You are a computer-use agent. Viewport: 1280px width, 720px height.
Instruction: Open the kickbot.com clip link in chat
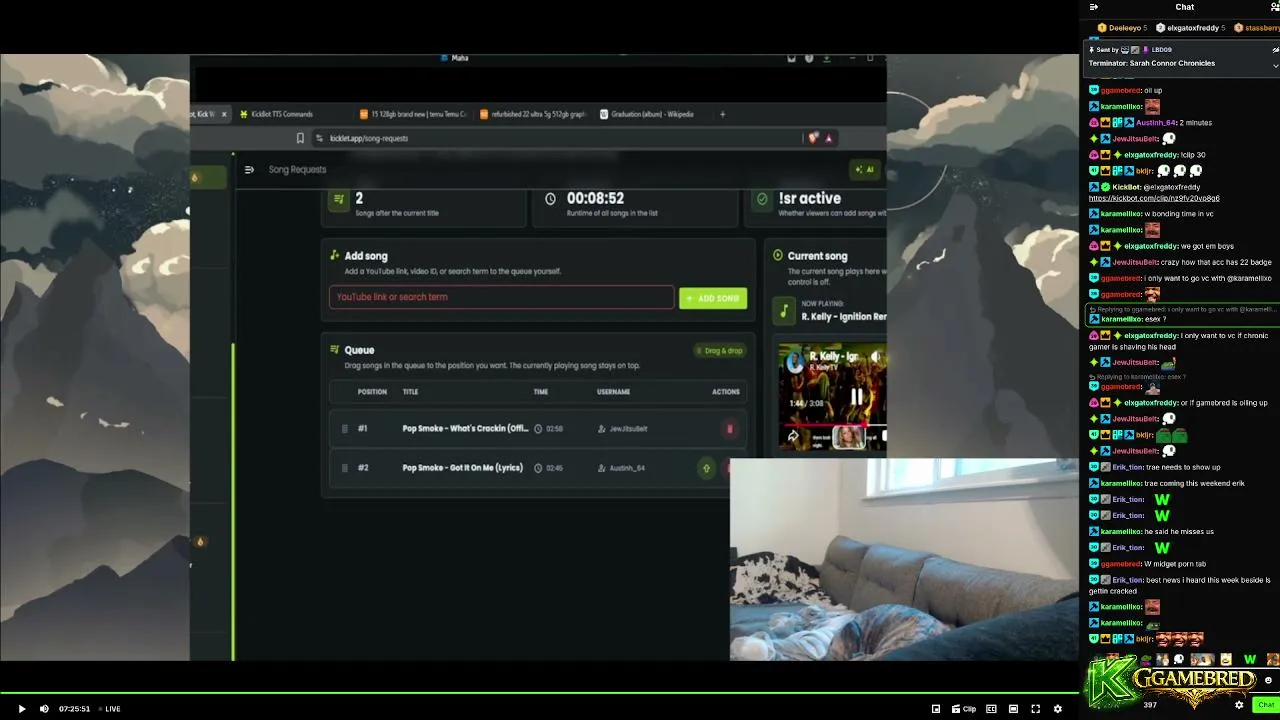click(x=1154, y=198)
